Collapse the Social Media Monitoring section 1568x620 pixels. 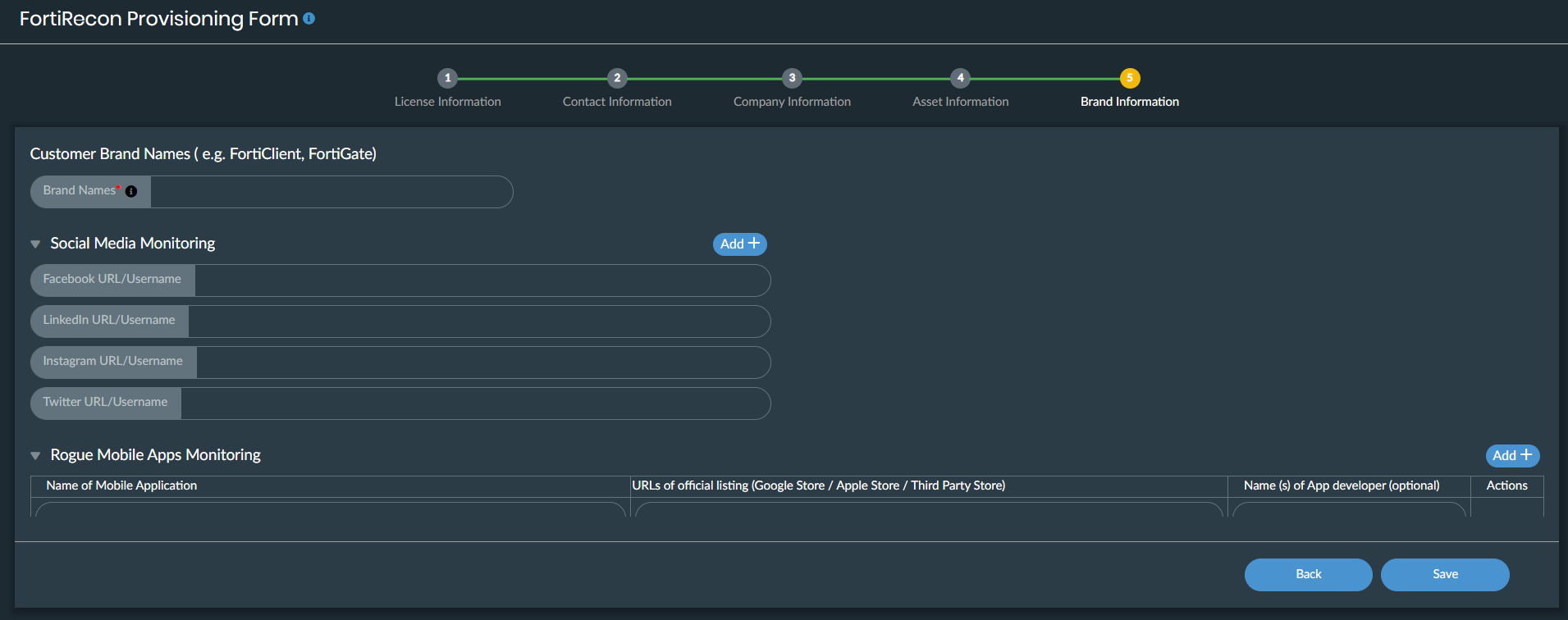coord(35,244)
